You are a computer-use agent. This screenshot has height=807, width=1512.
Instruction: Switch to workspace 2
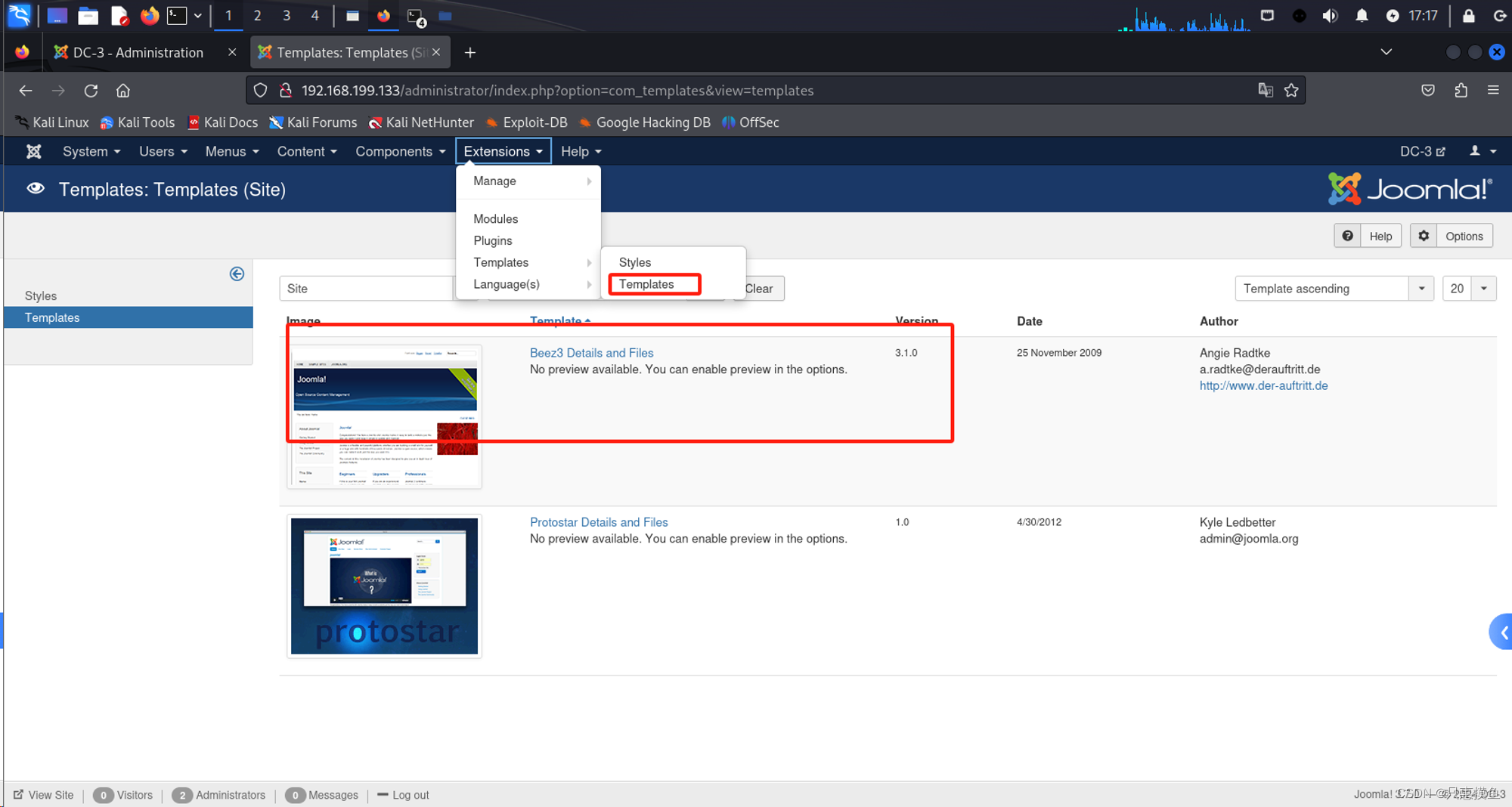(x=257, y=15)
